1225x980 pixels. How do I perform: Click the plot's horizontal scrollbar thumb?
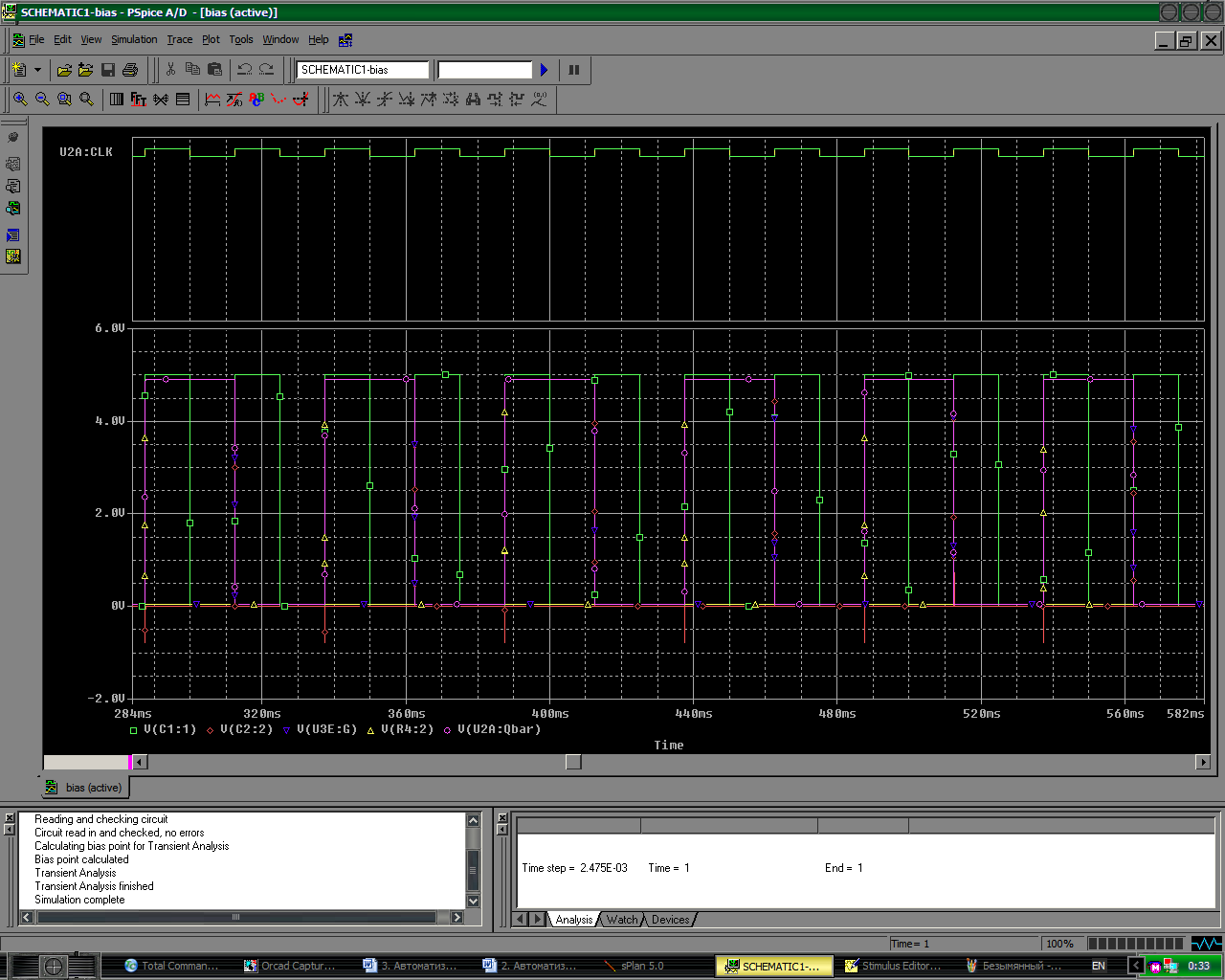point(573,762)
